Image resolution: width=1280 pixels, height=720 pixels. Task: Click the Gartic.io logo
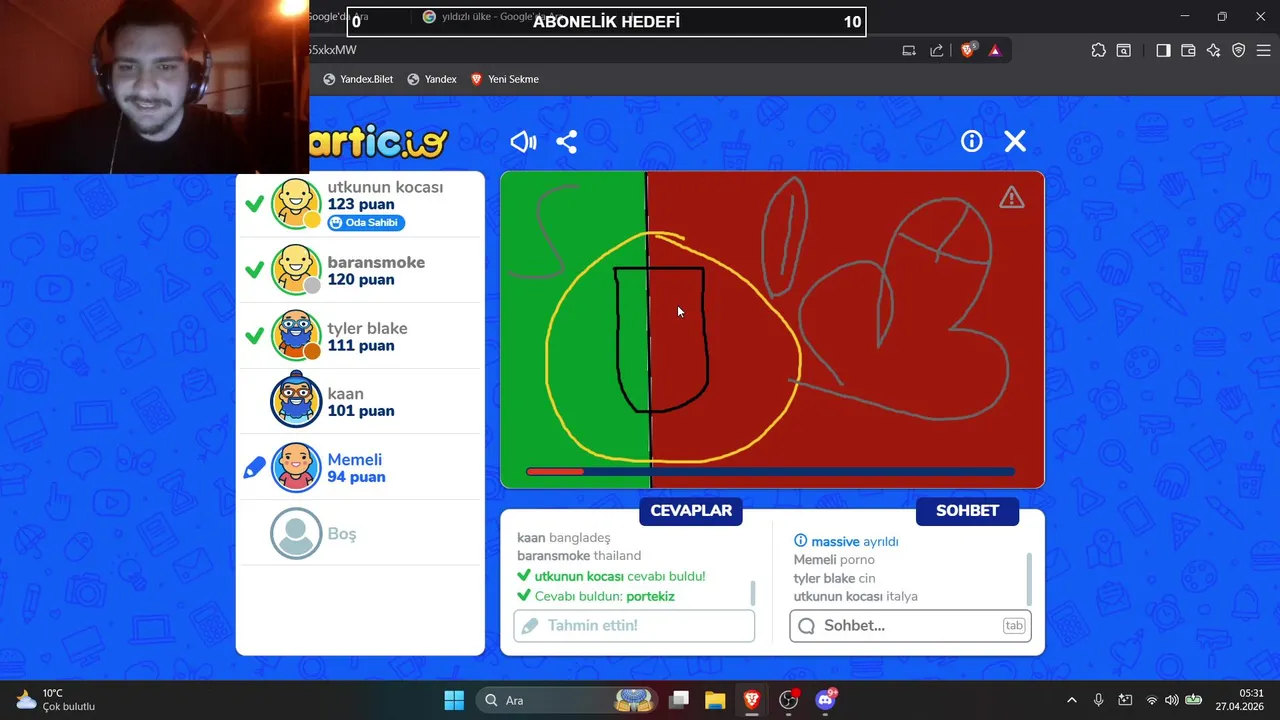(380, 143)
